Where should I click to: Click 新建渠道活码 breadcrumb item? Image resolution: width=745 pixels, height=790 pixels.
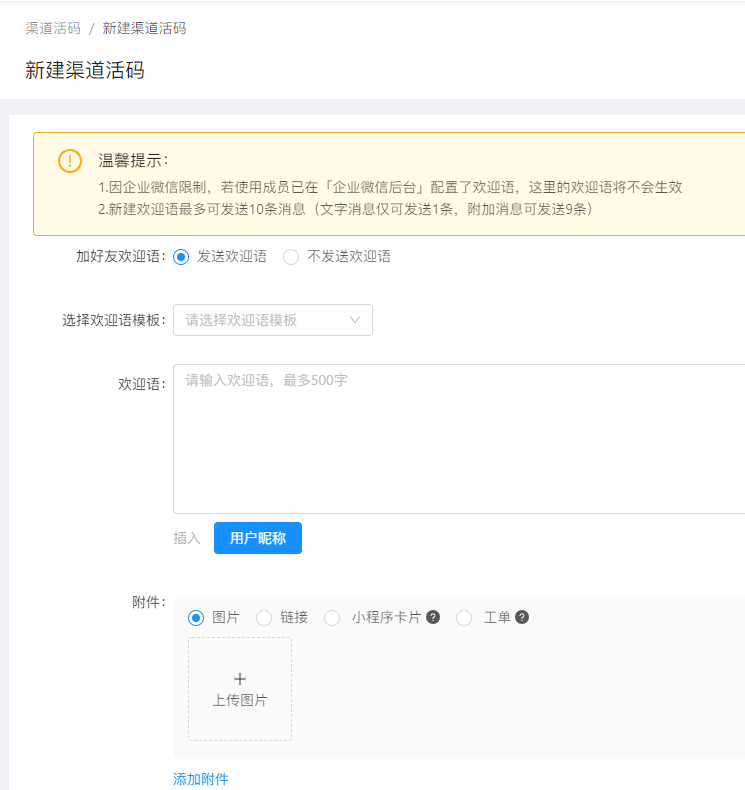144,28
